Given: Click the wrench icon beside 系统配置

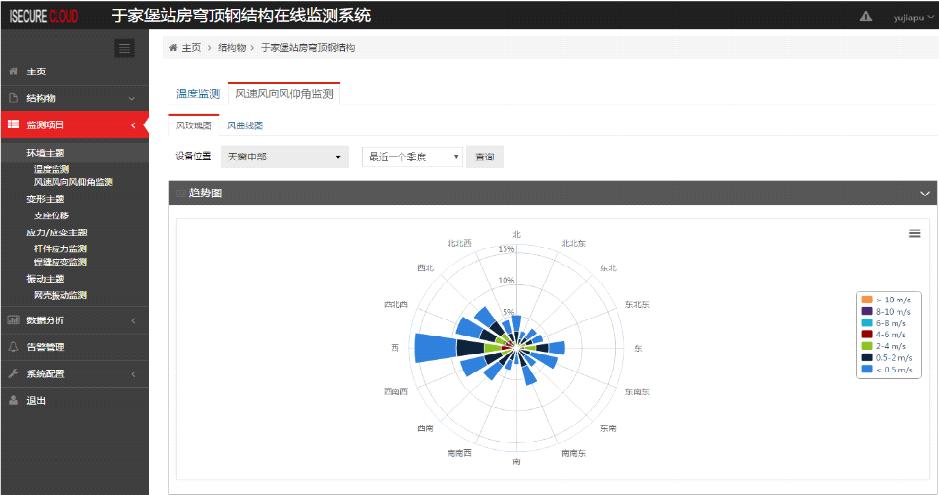Looking at the screenshot, I should [x=13, y=373].
